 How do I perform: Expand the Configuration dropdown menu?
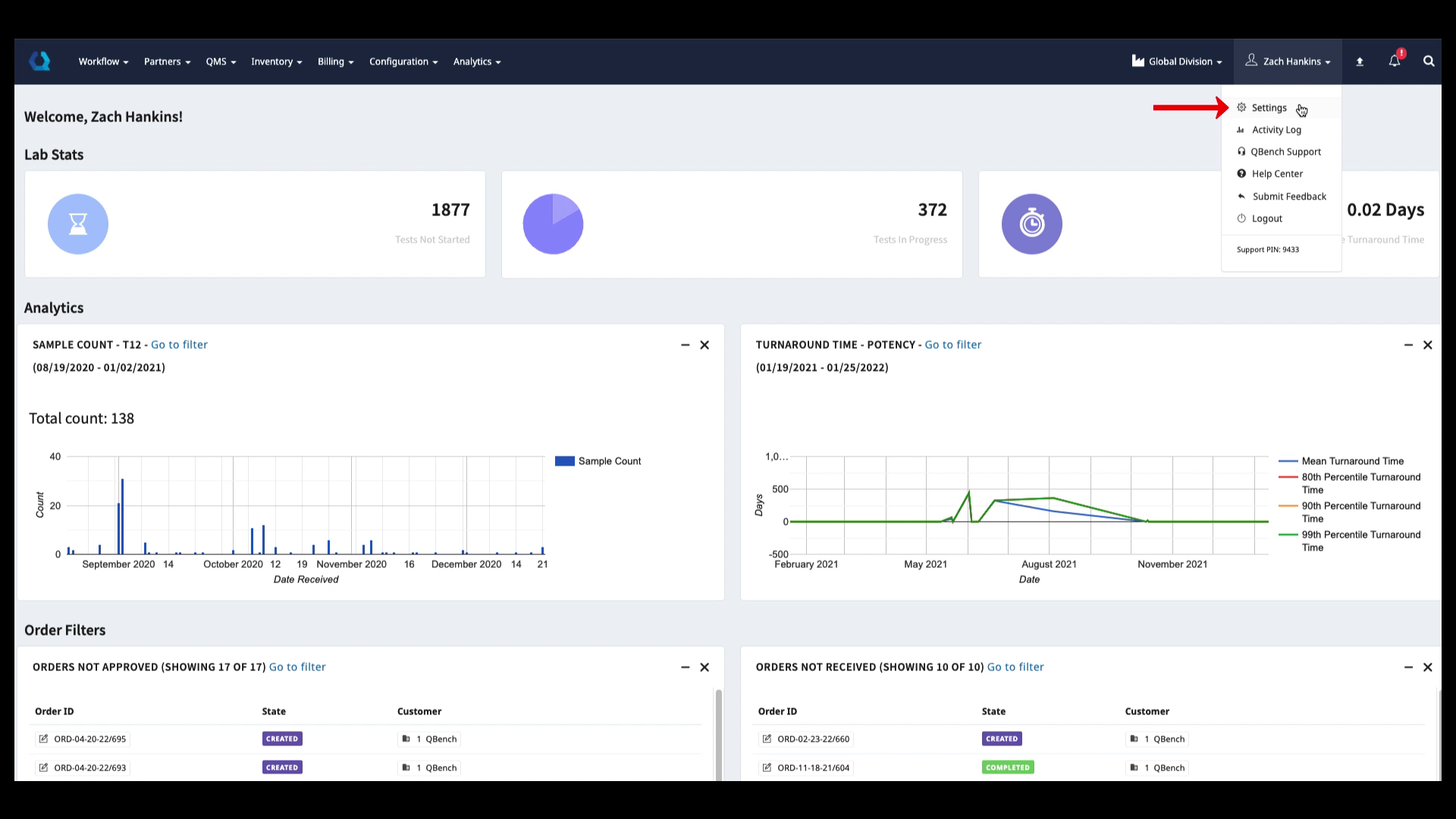pyautogui.click(x=403, y=61)
